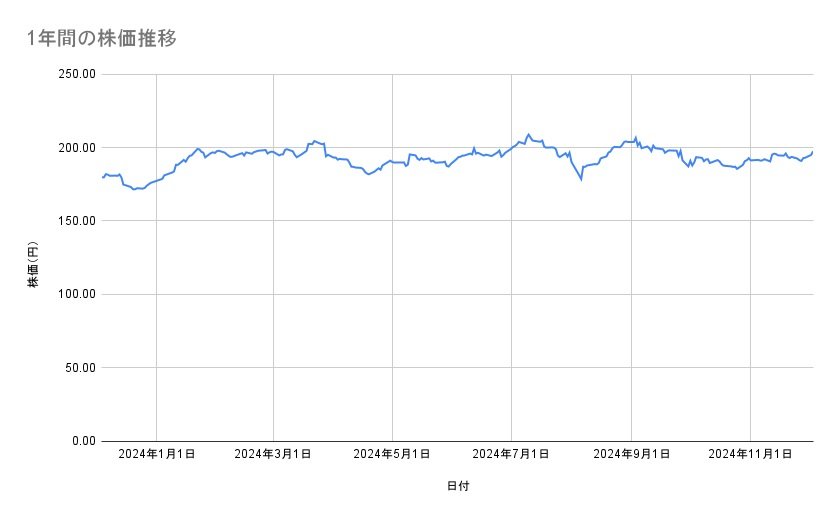This screenshot has height=519, width=839.
Task: Select the 150.00 y-axis label
Action: pyautogui.click(x=76, y=221)
